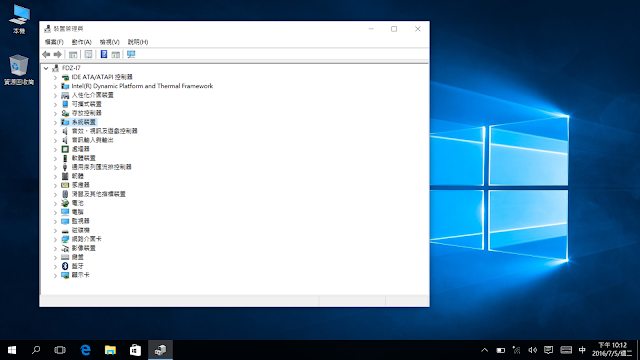Open the Action Center notification icon
This screenshot has width=640, height=360.
pos(549,350)
